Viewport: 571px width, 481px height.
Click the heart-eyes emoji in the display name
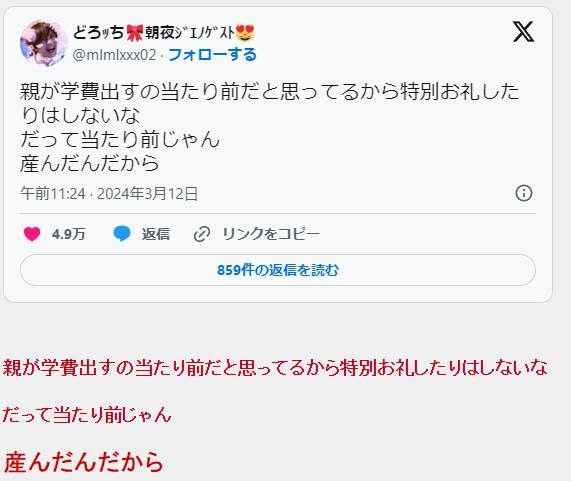245,33
